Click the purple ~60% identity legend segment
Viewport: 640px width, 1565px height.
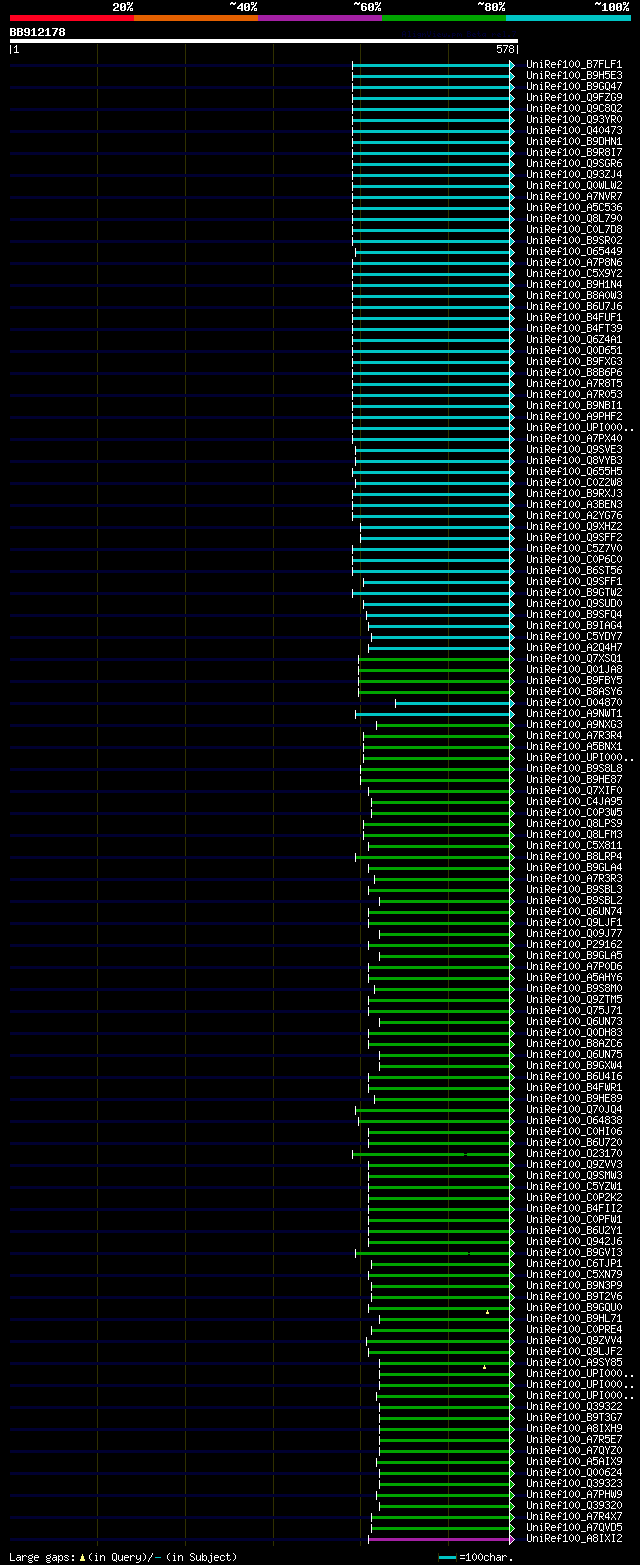319,18
